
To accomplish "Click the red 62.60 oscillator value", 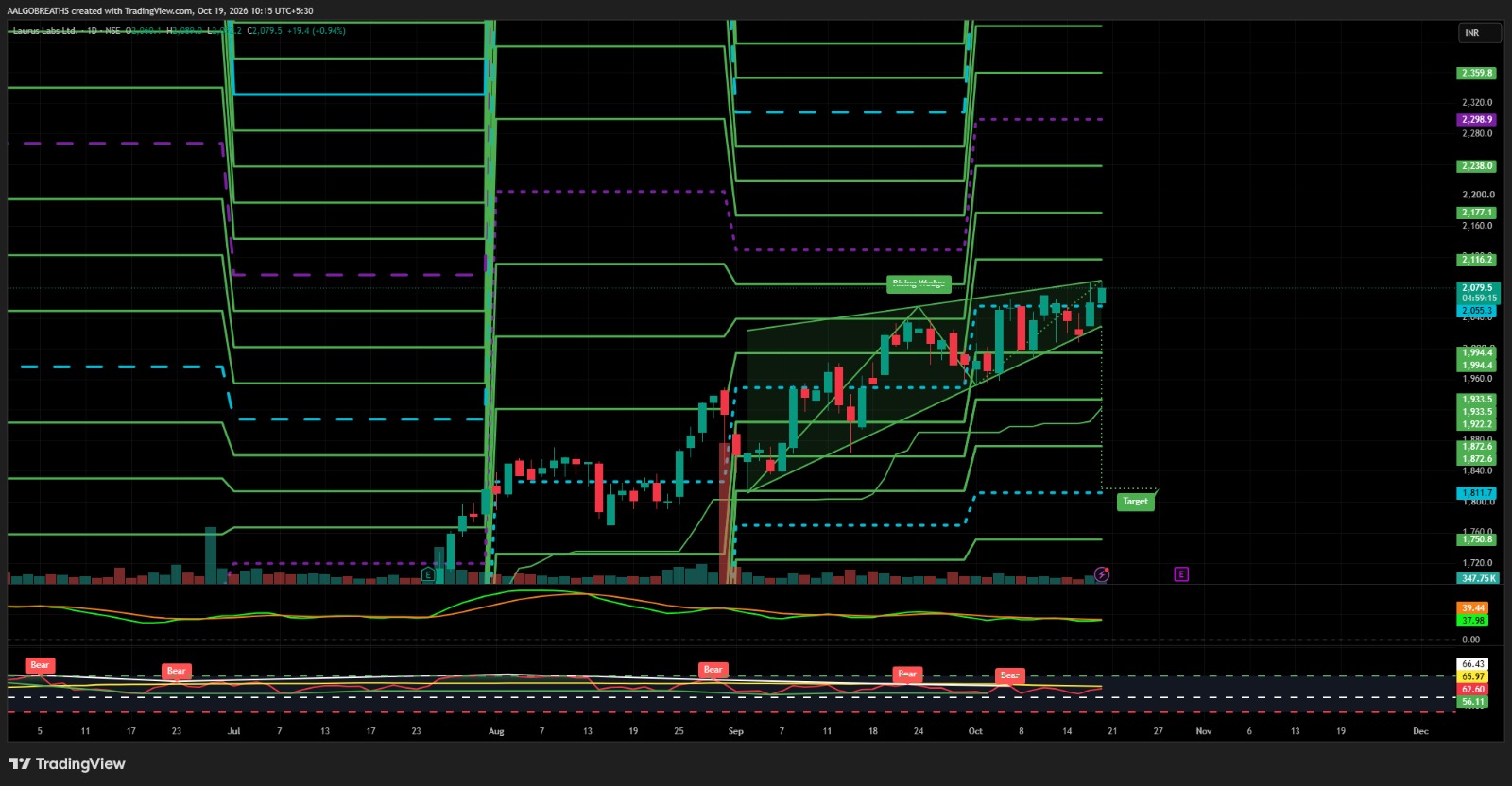I will click(x=1472, y=690).
